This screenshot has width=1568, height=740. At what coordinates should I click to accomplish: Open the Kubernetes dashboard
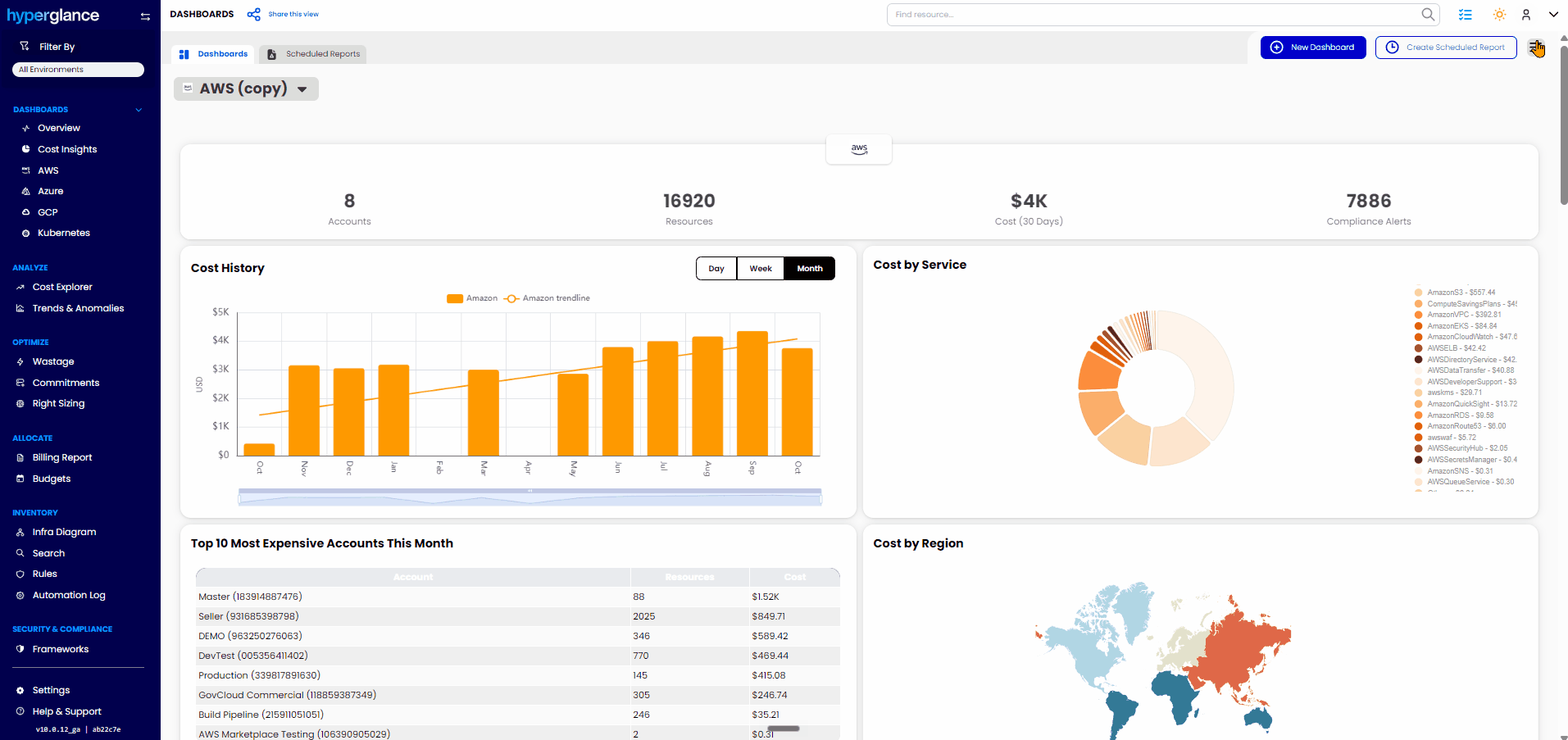64,233
